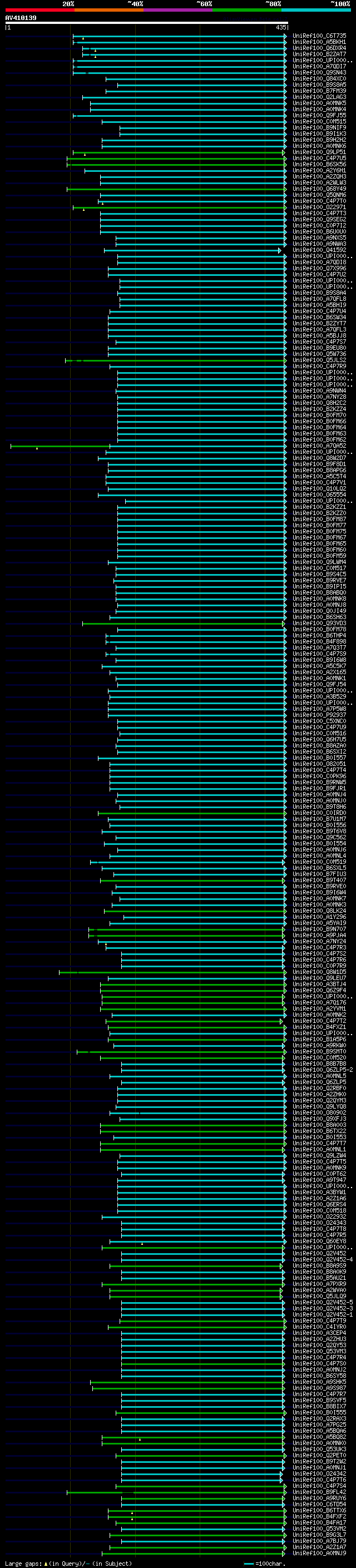The image size is (356, 1568).
Task: Click label UniRef100_B9G3L7
Action: pos(319,1535)
